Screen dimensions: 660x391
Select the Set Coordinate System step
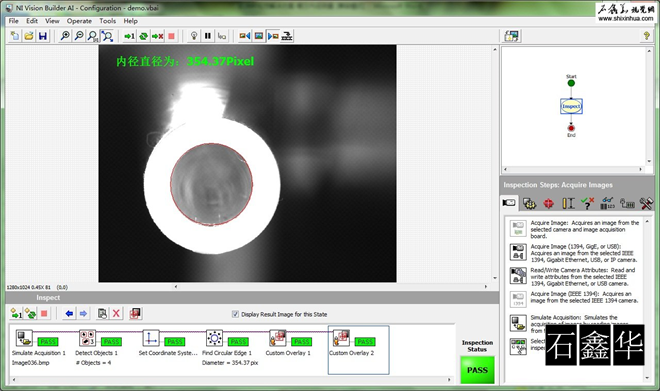[x=151, y=338]
